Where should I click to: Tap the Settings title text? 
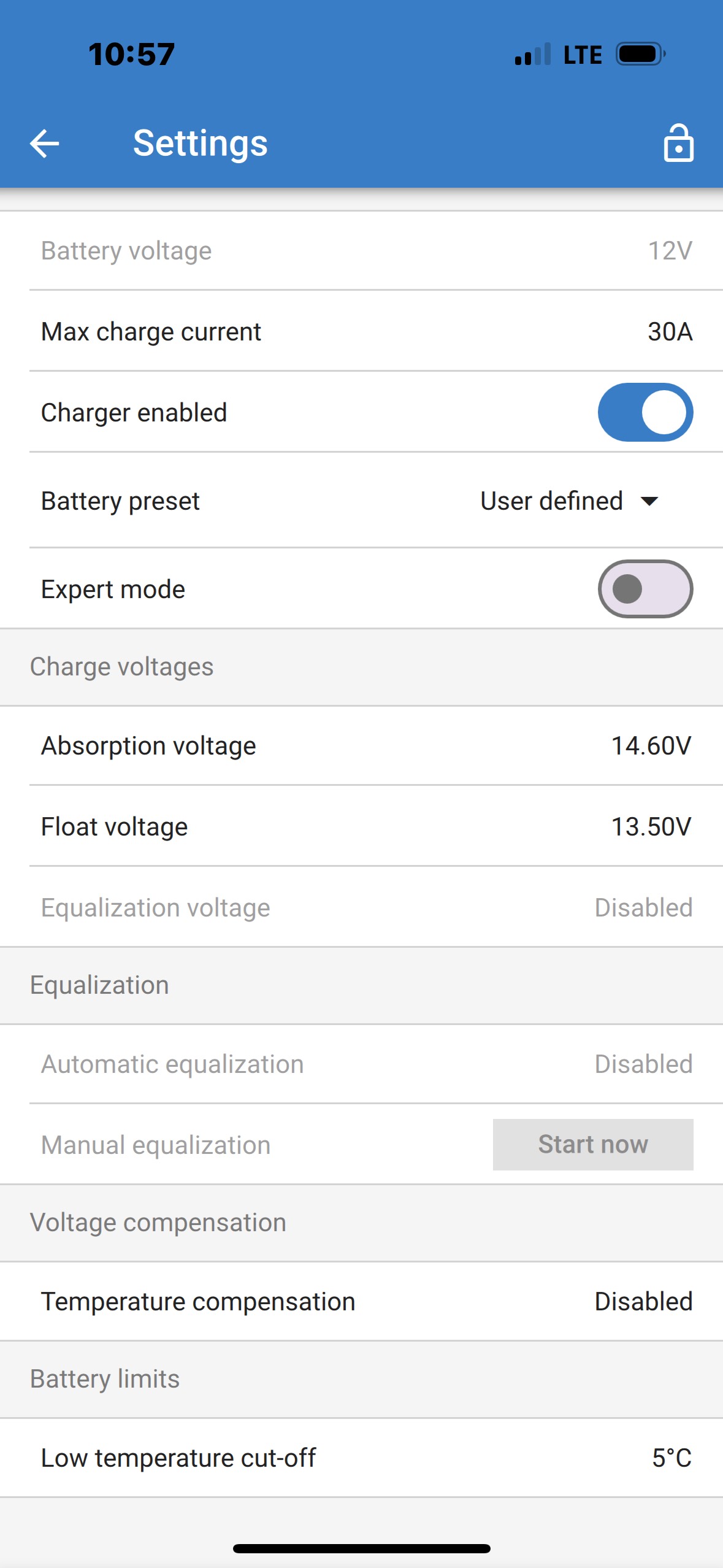click(x=201, y=144)
